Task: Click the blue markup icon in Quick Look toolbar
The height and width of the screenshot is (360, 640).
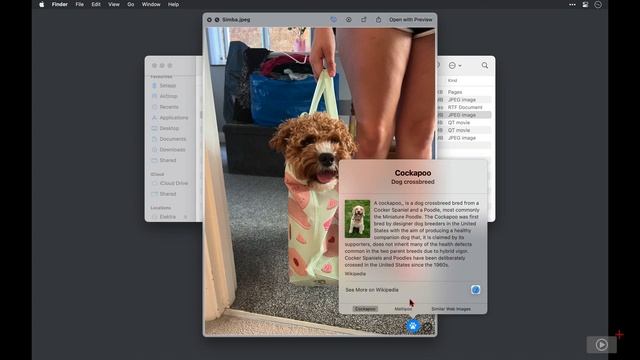Action: point(333,20)
